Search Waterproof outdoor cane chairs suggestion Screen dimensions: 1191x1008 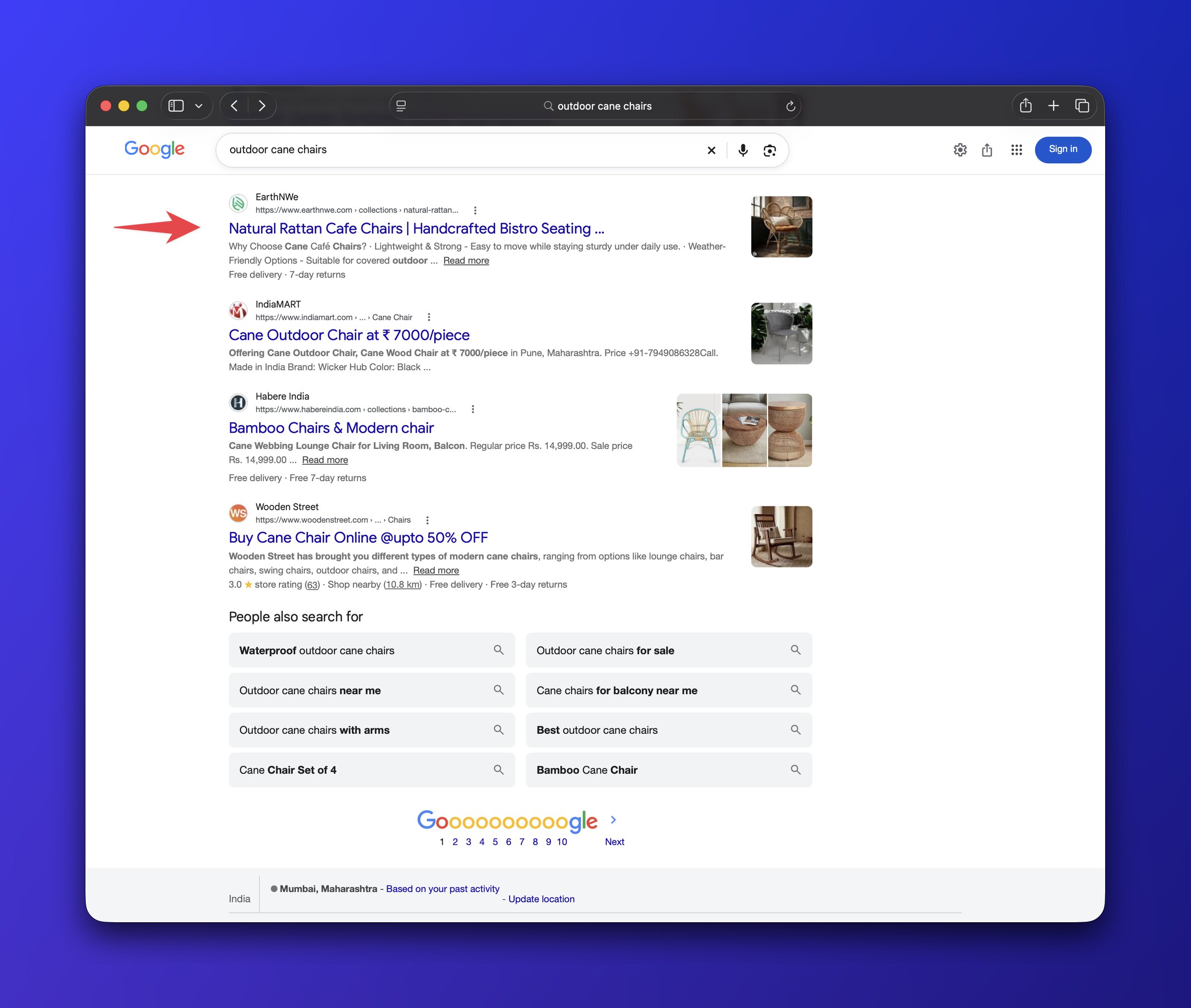click(x=372, y=650)
